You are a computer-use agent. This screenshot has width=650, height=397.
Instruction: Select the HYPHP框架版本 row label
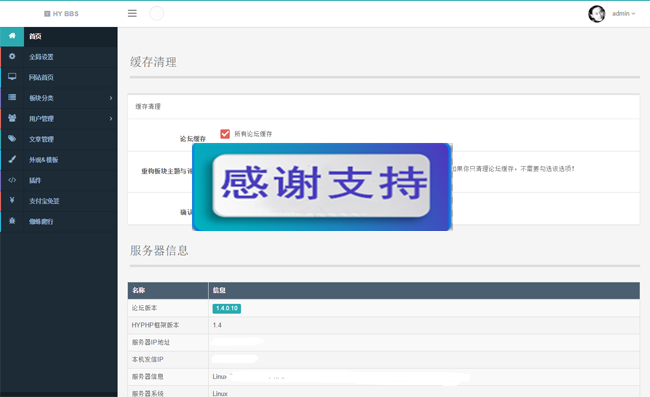point(155,325)
